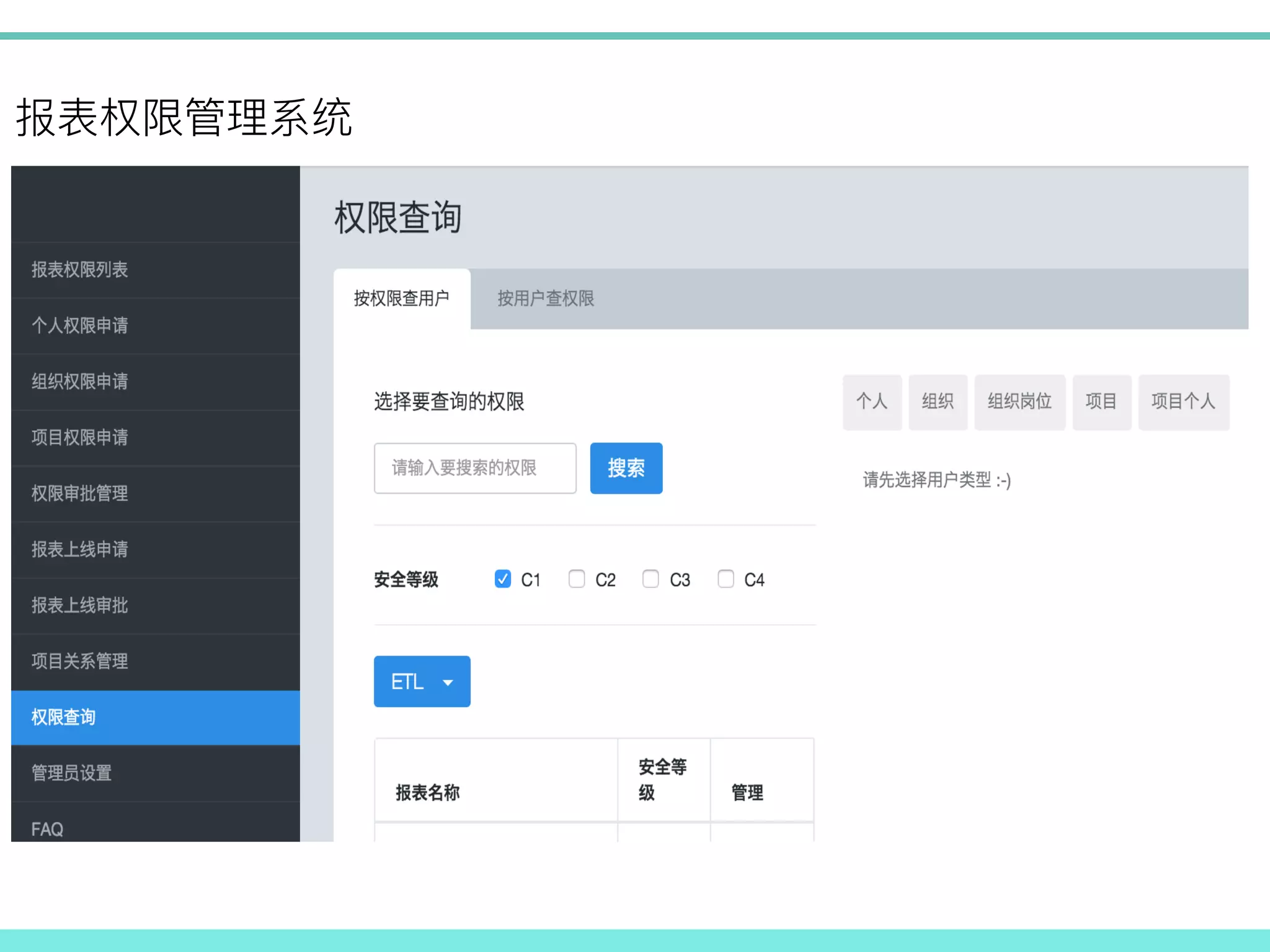
Task: Enable the C2 security level checkbox
Action: (577, 579)
